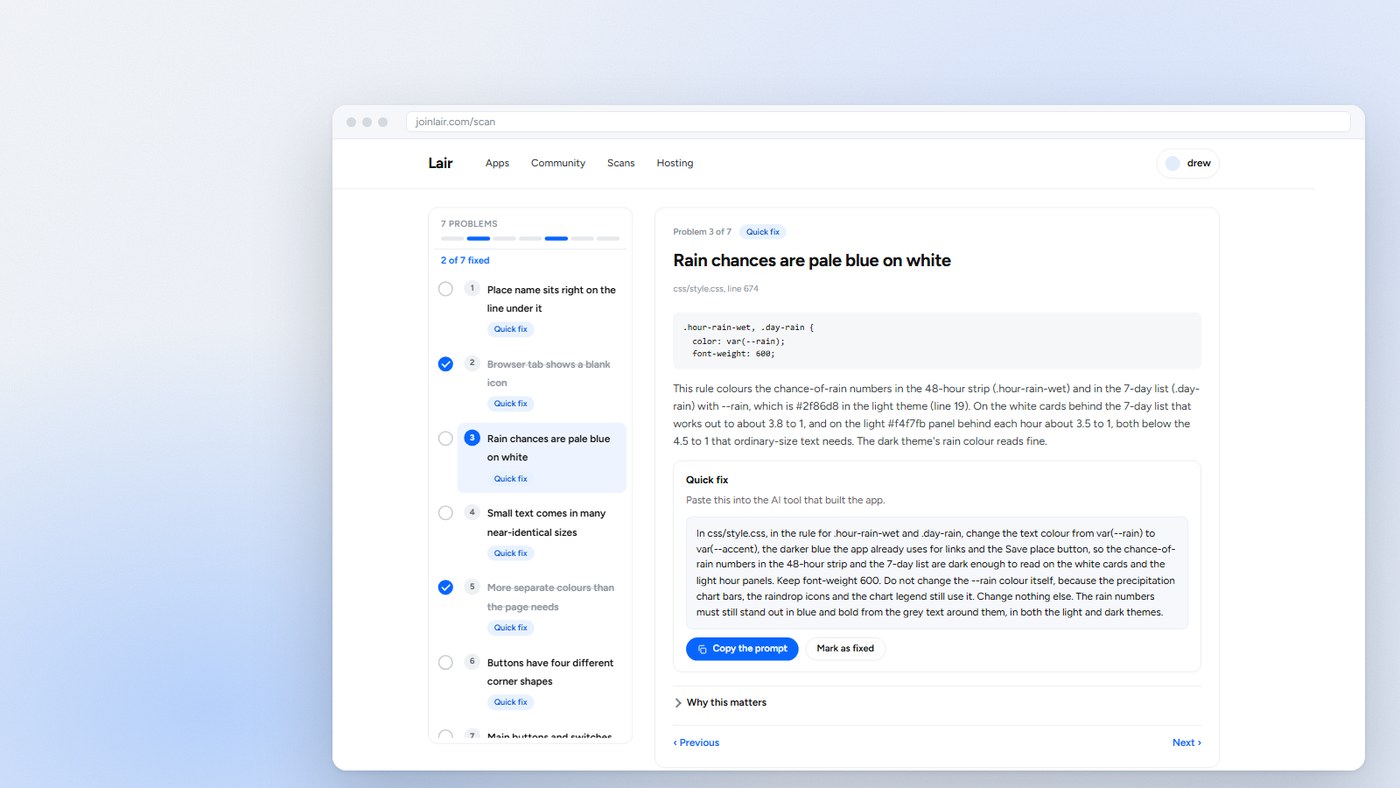Click the "Problem 3 of 7" label

click(x=702, y=232)
